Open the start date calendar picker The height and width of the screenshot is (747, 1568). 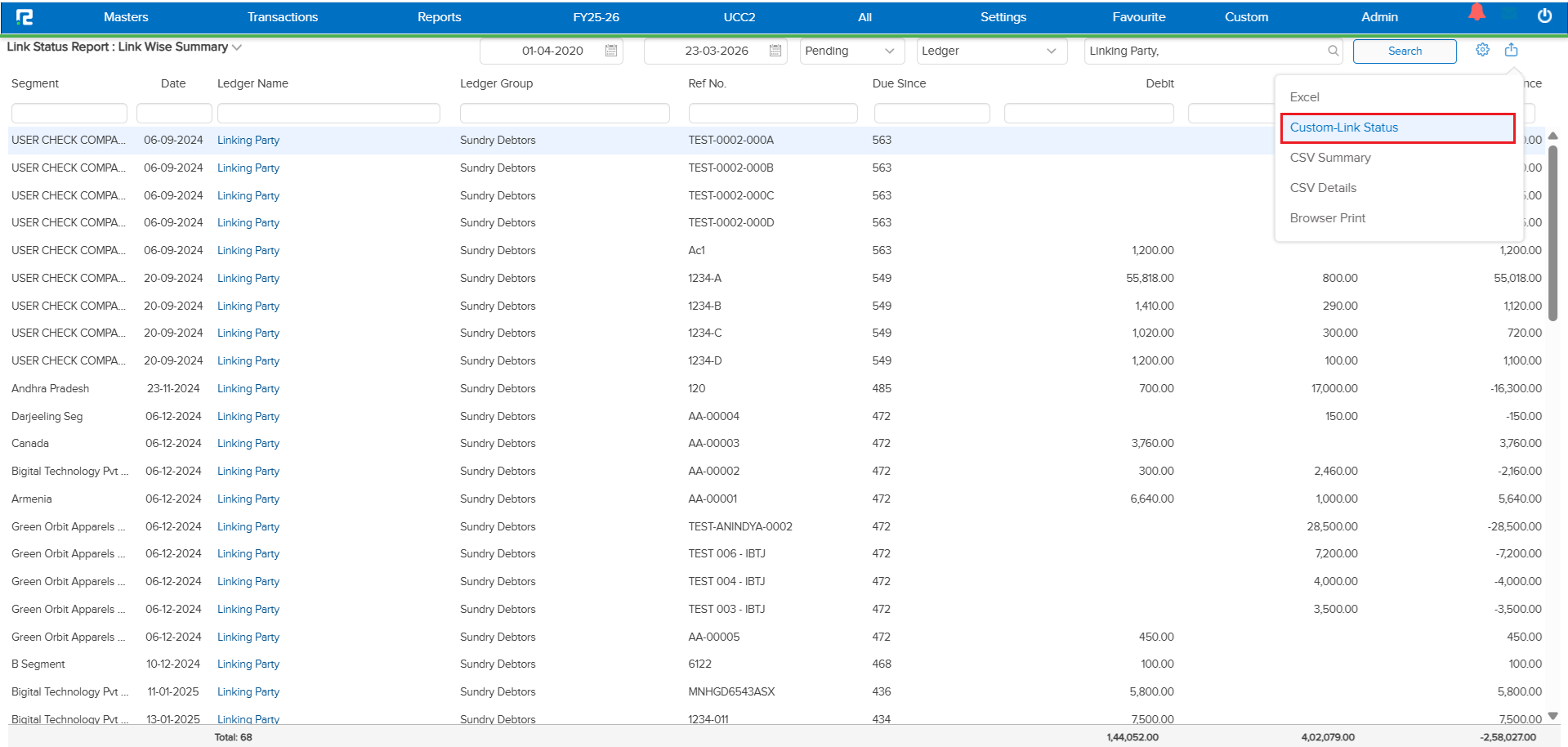point(610,51)
